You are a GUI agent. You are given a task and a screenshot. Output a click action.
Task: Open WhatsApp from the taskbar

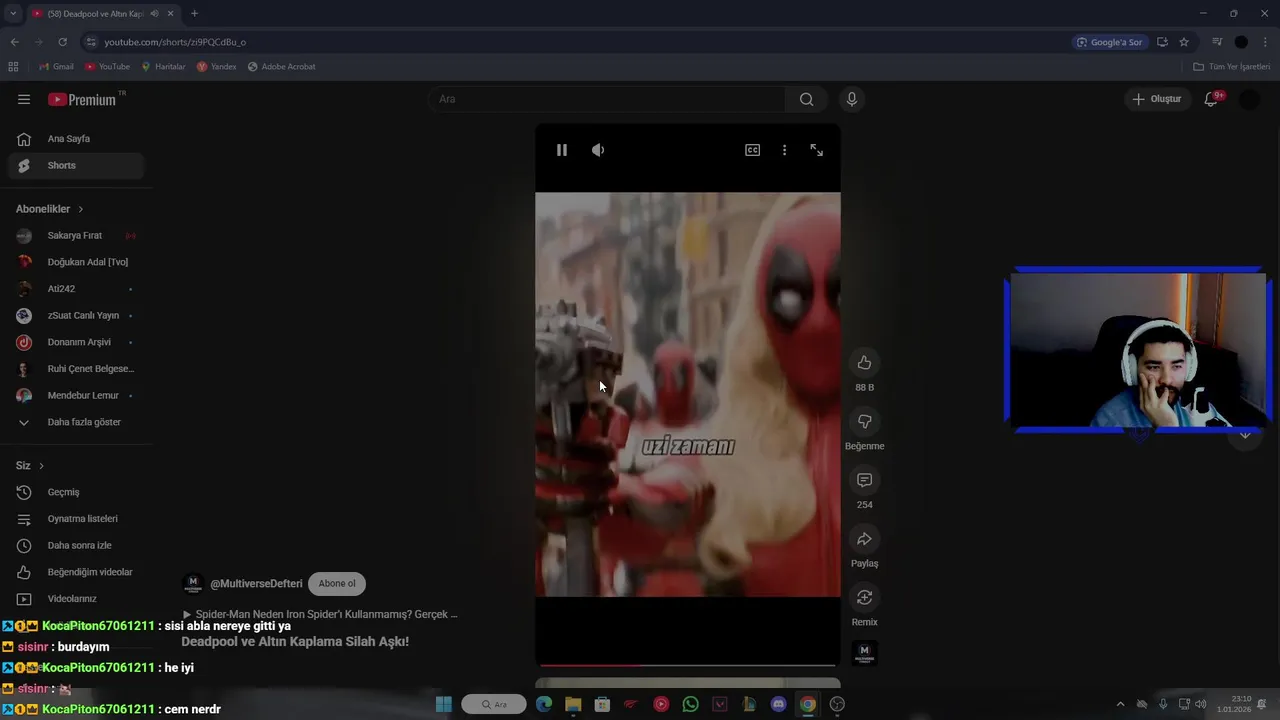(690, 704)
